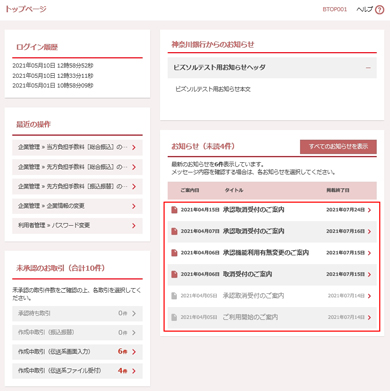Open 作成中取引（振込振替）
Image resolution: width=390 pixels, height=391 pixels.
tap(77, 332)
